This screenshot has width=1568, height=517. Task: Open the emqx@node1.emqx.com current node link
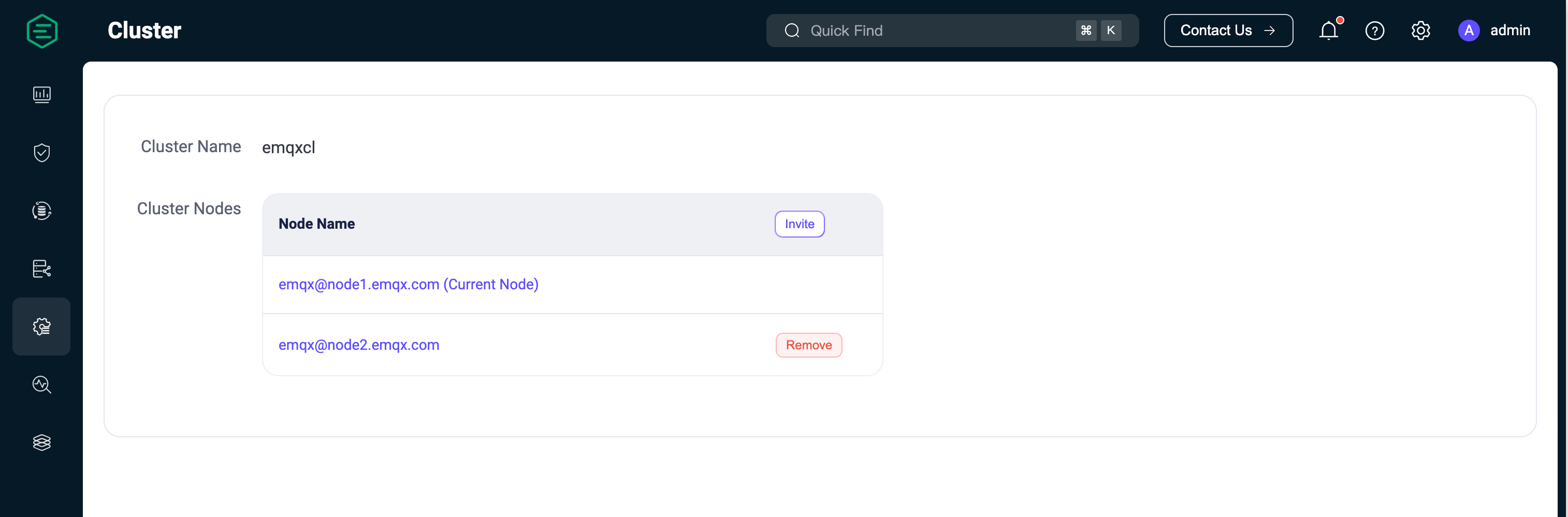click(408, 284)
